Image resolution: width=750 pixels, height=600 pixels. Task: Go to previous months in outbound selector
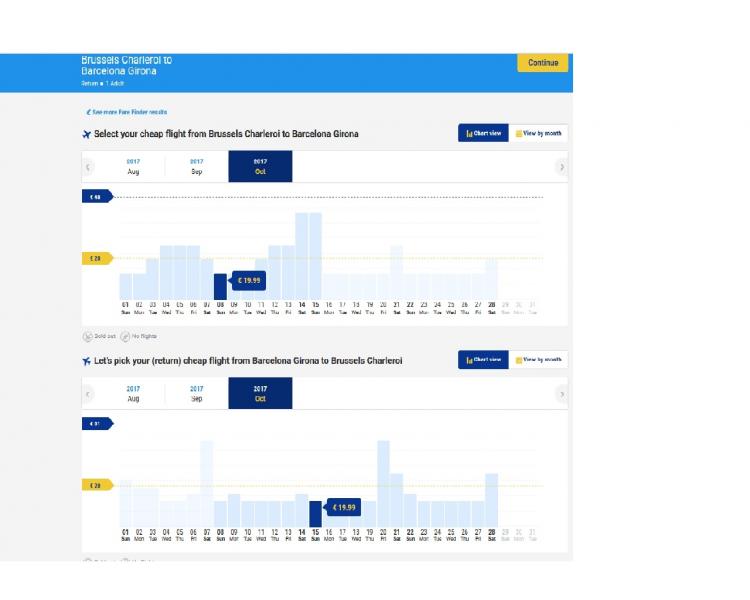pyautogui.click(x=88, y=167)
